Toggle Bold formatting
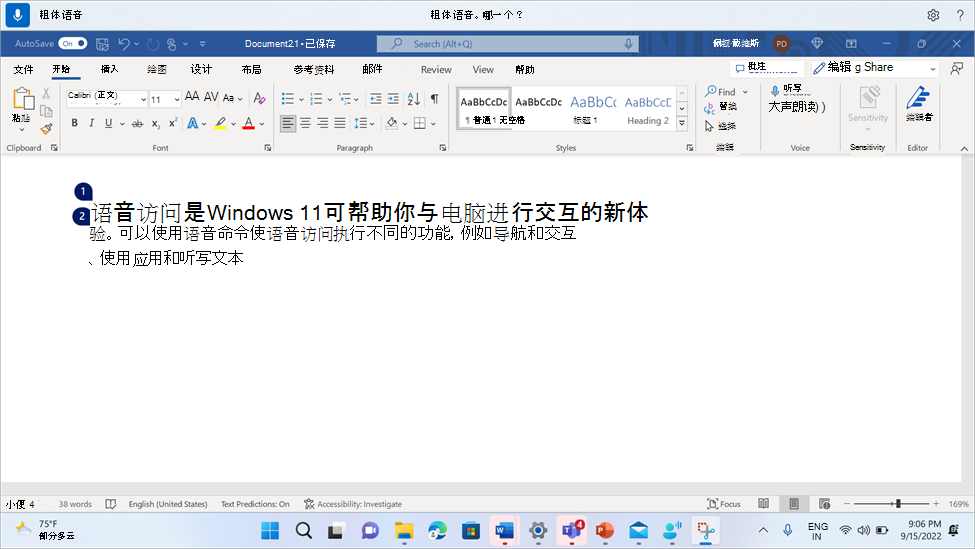This screenshot has height=549, width=975. 75,123
